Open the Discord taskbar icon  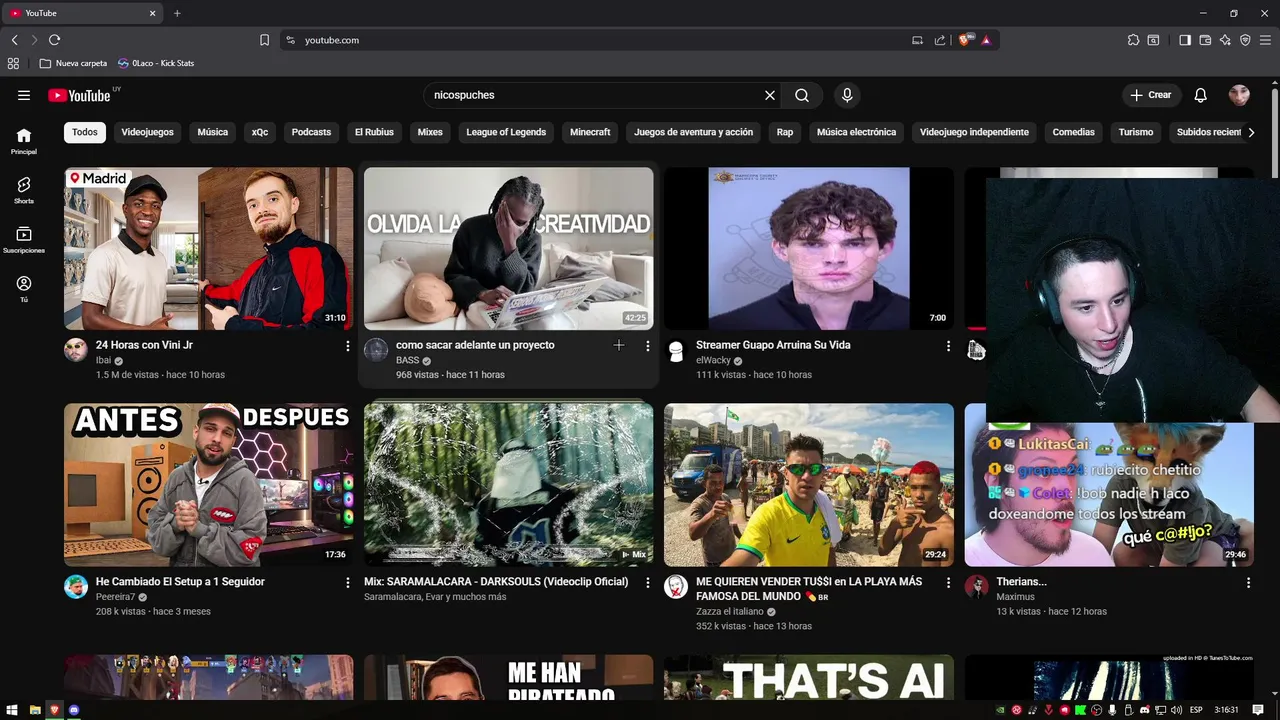(75, 710)
